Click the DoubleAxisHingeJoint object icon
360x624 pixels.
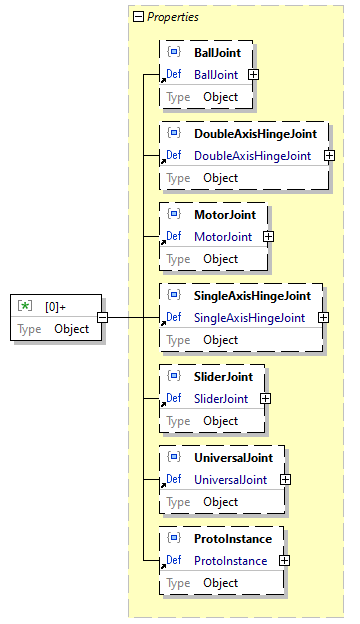point(174,133)
